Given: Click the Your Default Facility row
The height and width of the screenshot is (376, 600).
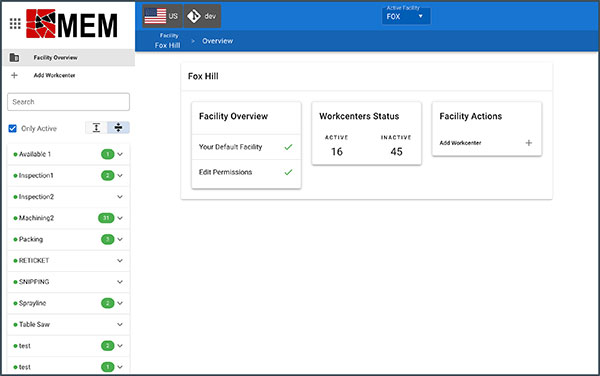Looking at the screenshot, I should 246,147.
